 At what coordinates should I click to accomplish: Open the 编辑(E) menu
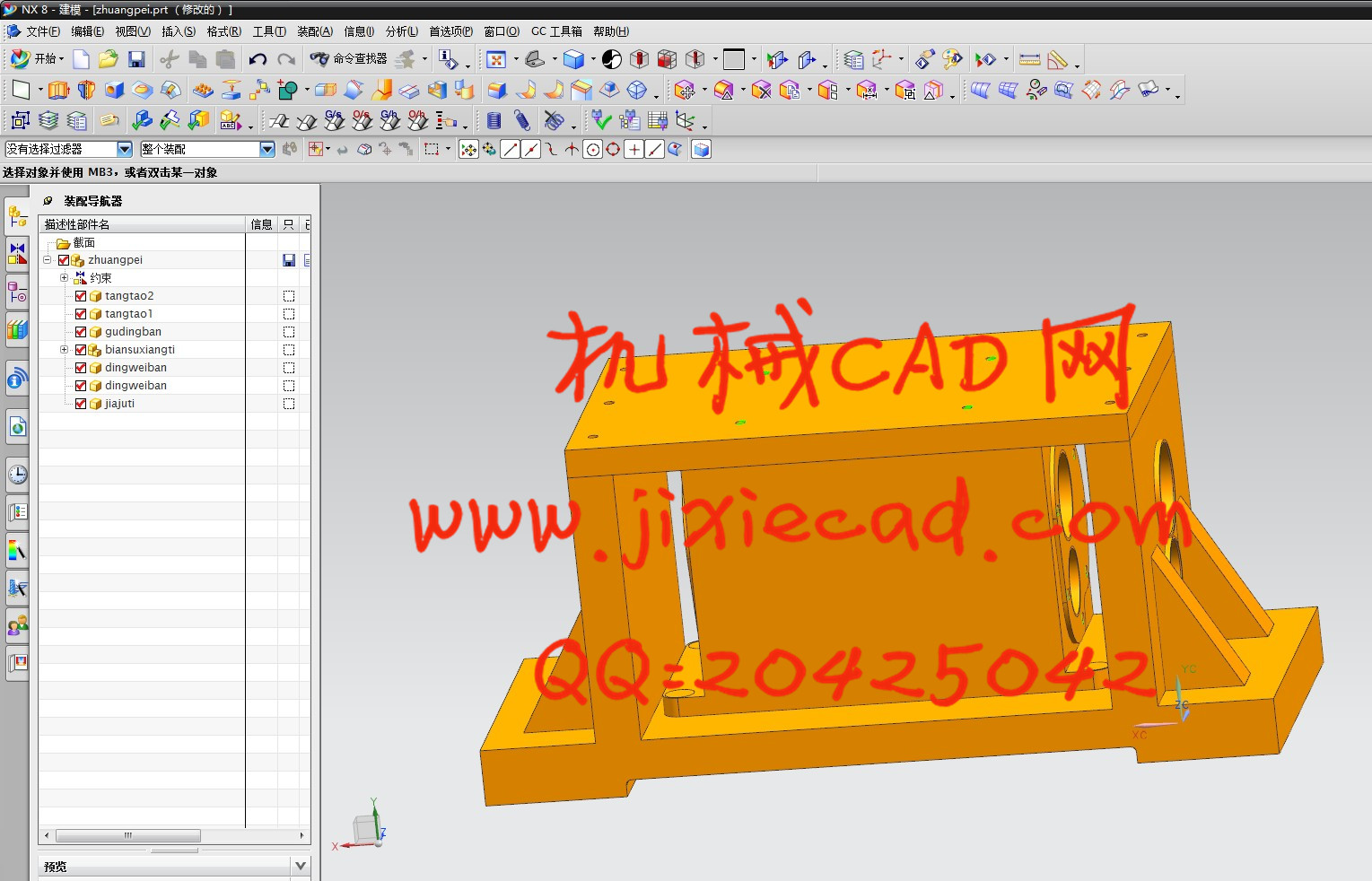coord(87,31)
